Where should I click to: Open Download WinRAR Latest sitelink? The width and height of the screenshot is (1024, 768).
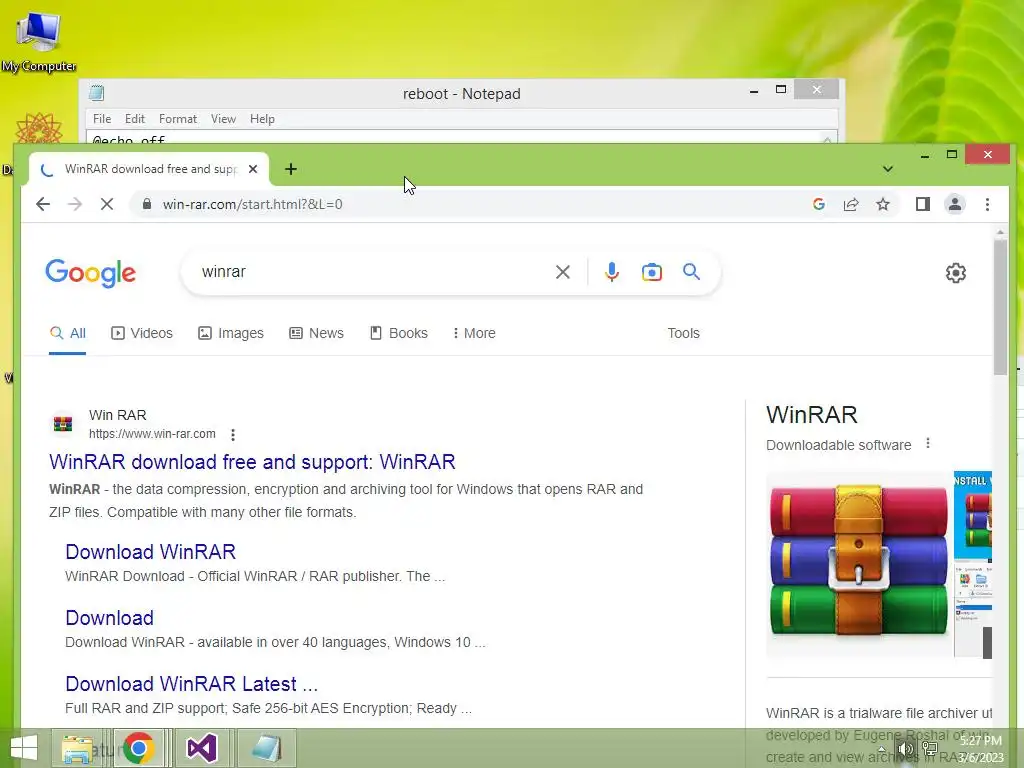[x=191, y=684]
